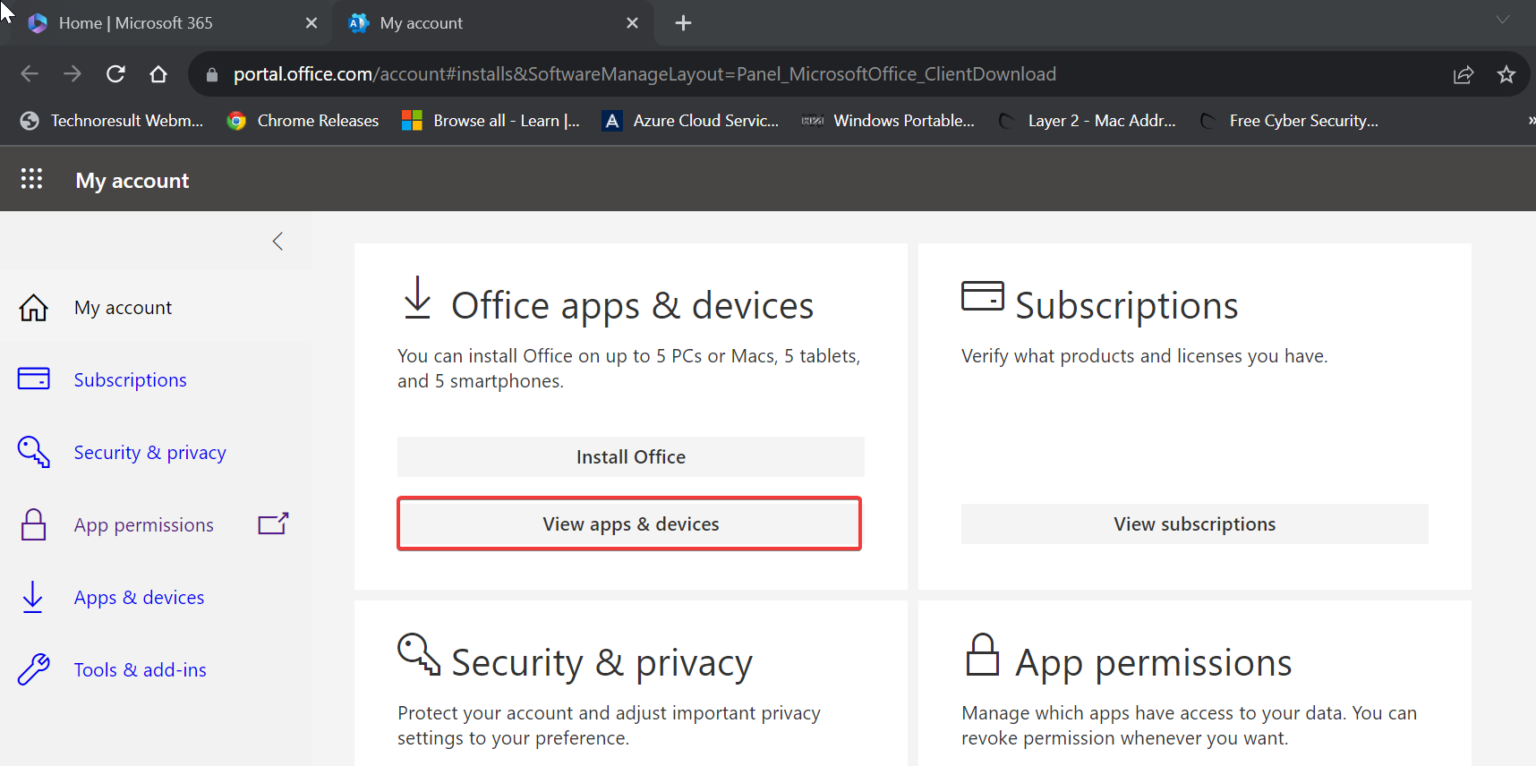Screen dimensions: 1536x766
Task: Click View subscriptions
Action: (x=1194, y=523)
